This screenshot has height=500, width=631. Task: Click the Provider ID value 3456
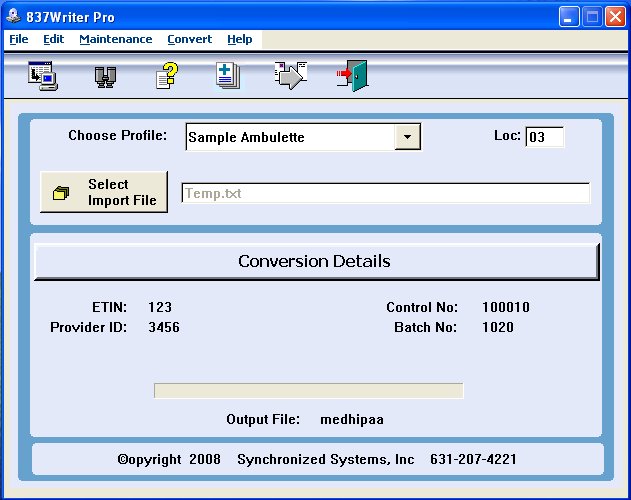pos(164,327)
